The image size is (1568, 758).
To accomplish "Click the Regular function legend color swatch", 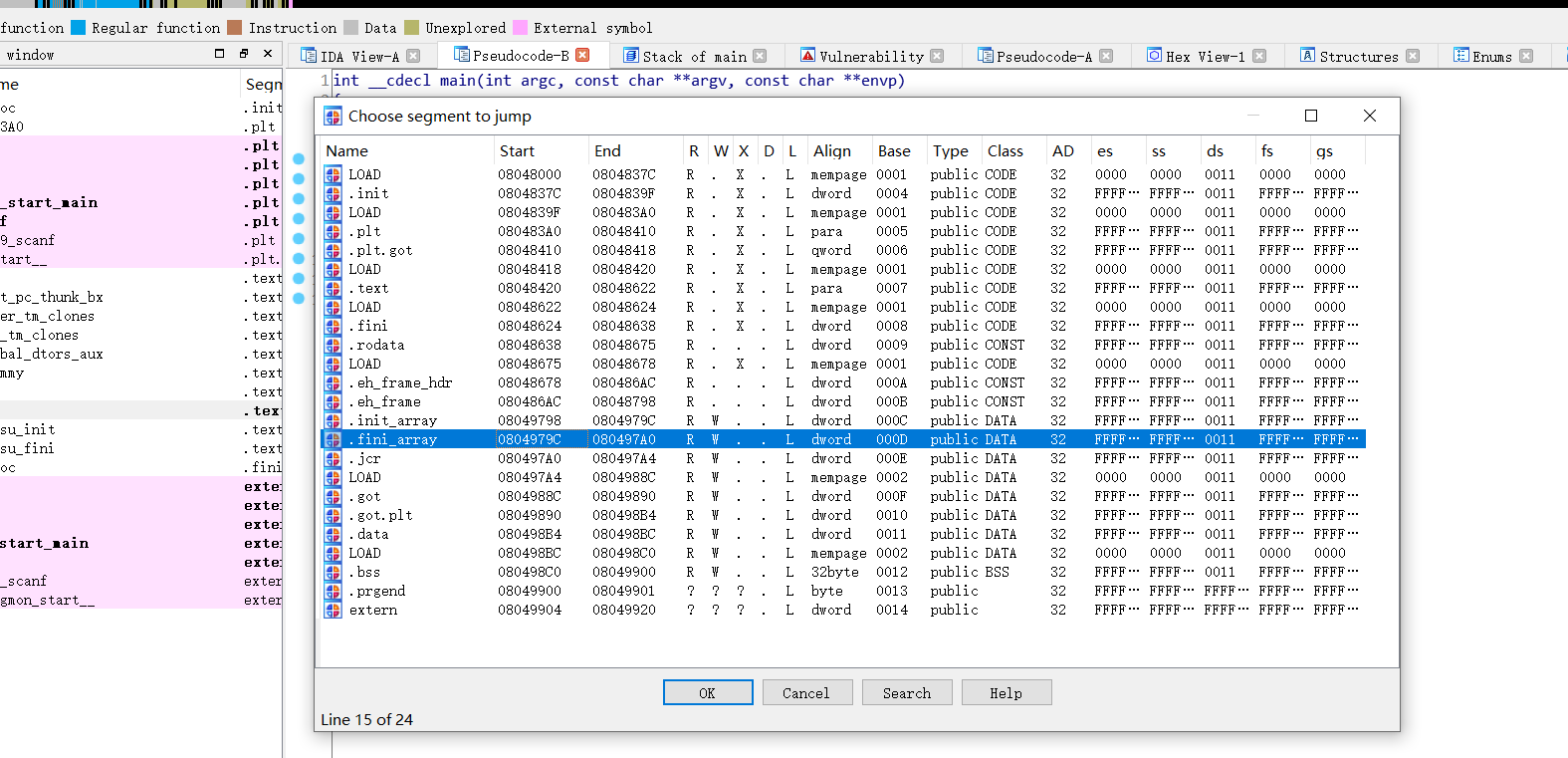I will [79, 28].
